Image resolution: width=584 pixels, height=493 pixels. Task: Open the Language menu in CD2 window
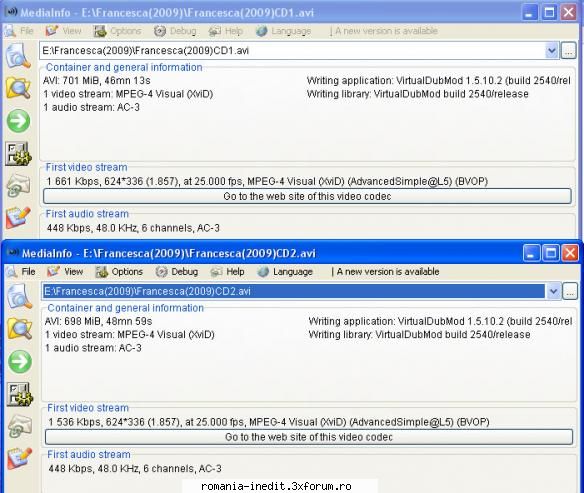285,272
